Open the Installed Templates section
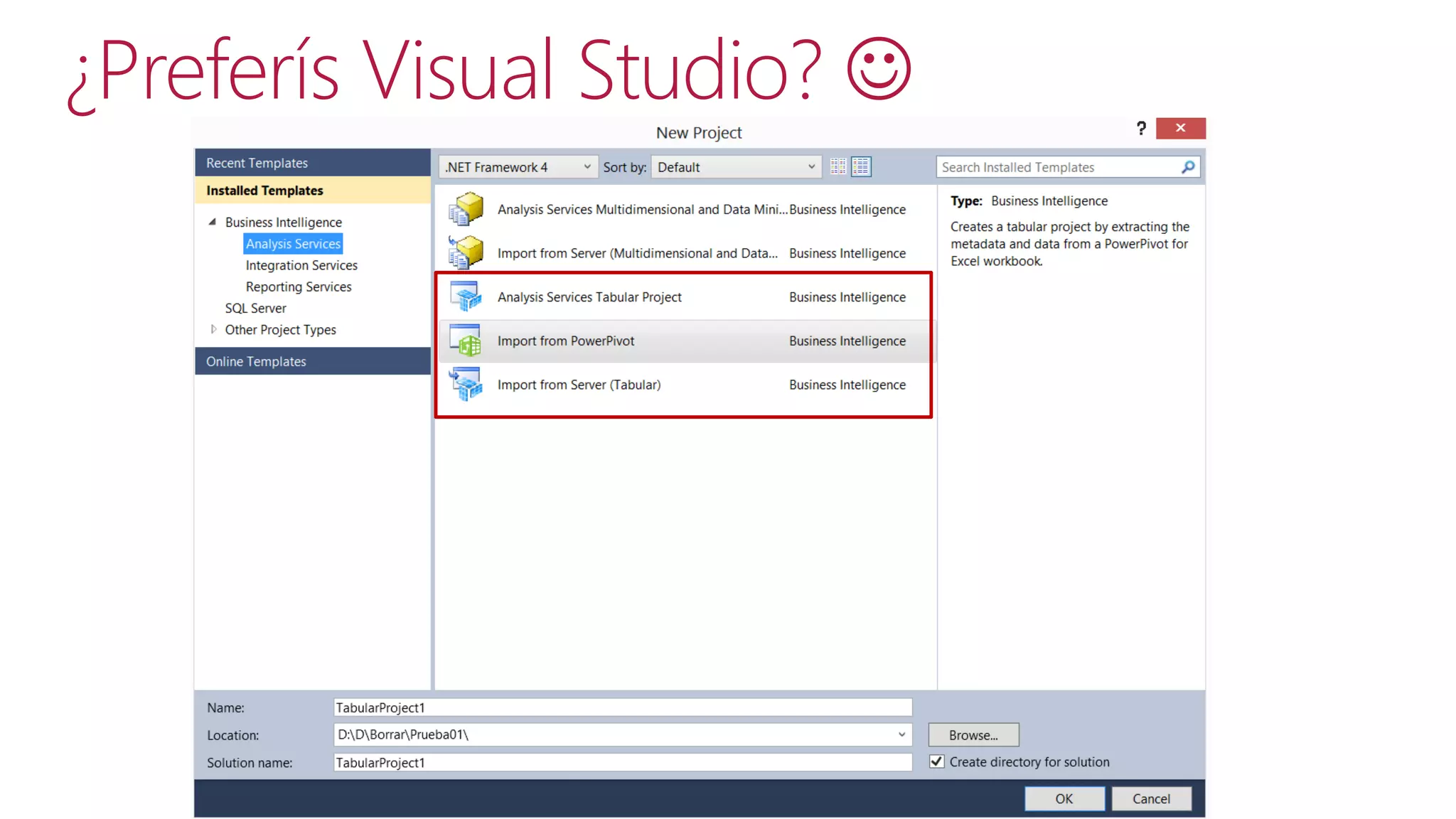 [x=313, y=191]
